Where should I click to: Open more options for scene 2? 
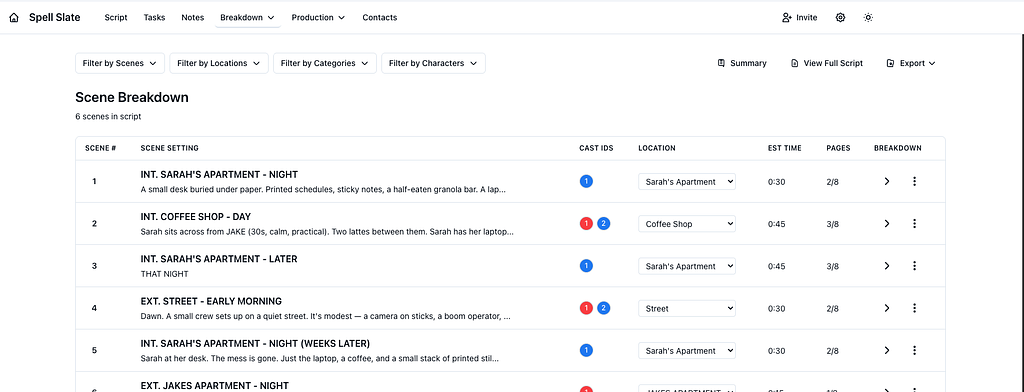tap(914, 223)
